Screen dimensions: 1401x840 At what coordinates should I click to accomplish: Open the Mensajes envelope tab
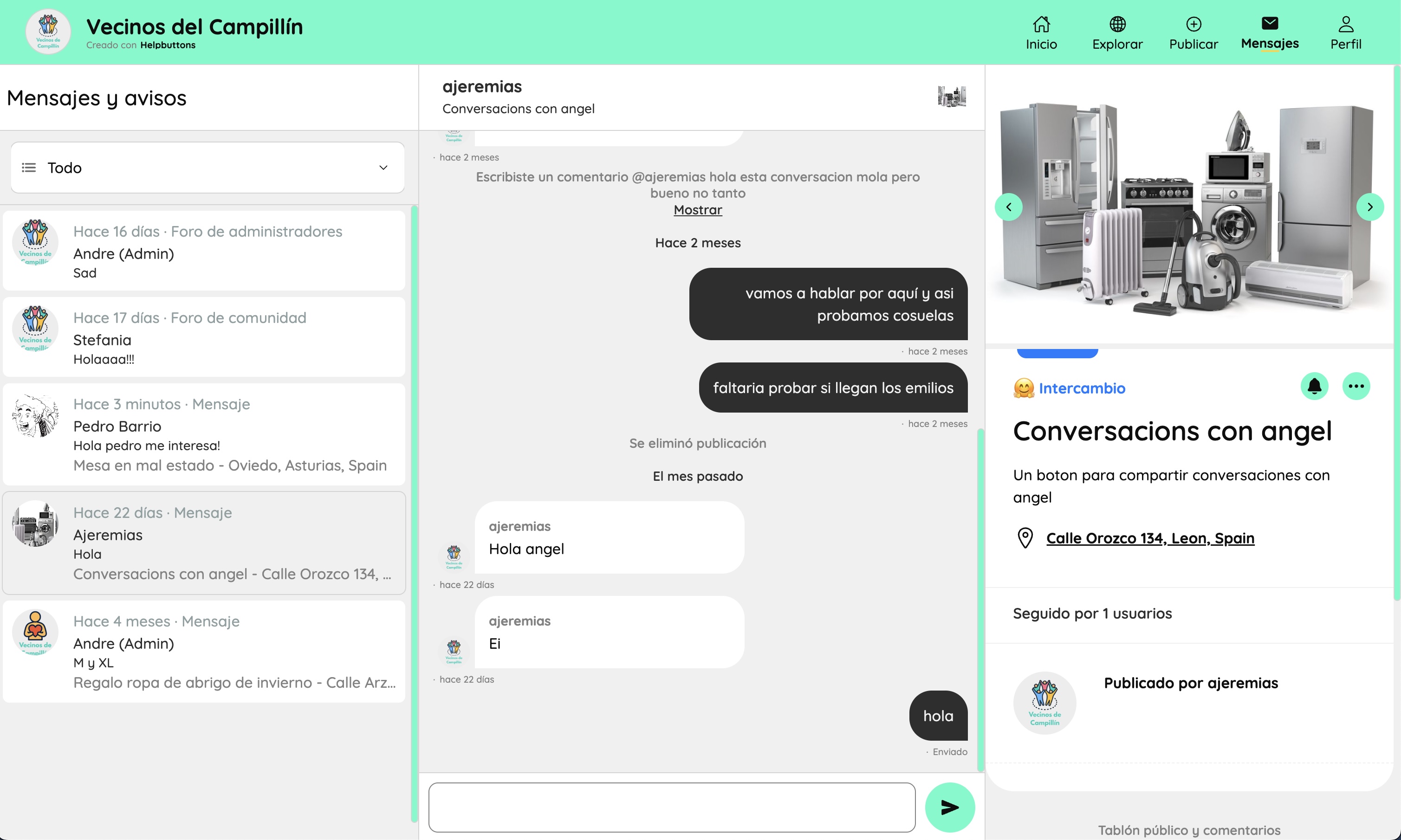[x=1270, y=33]
